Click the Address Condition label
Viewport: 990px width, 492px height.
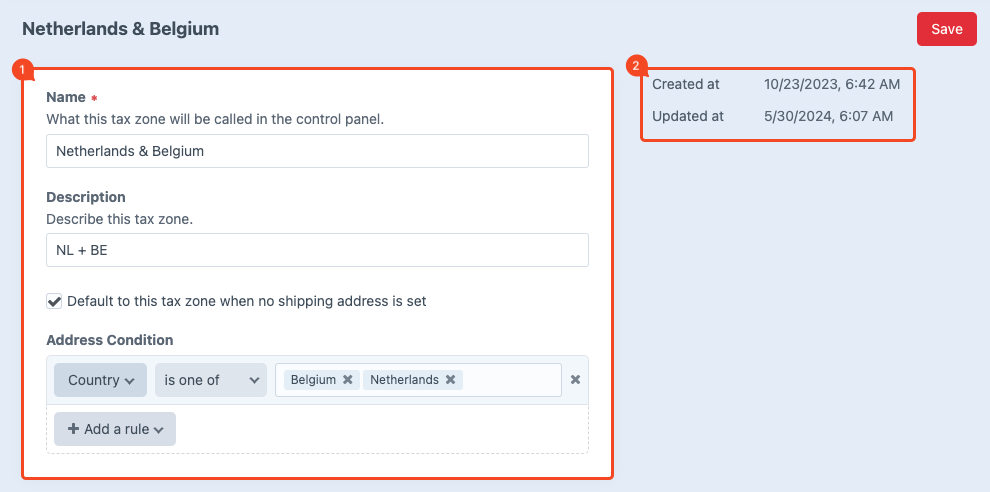tap(109, 340)
